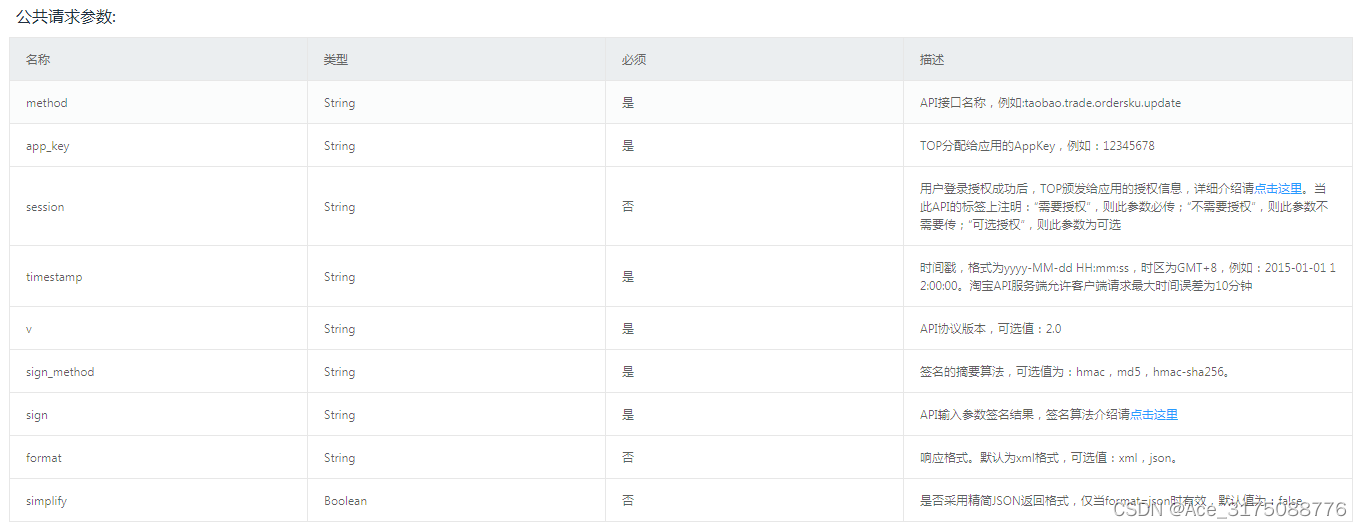Click String type in the app_key row
Viewport: 1362px width, 528px height.
339,146
